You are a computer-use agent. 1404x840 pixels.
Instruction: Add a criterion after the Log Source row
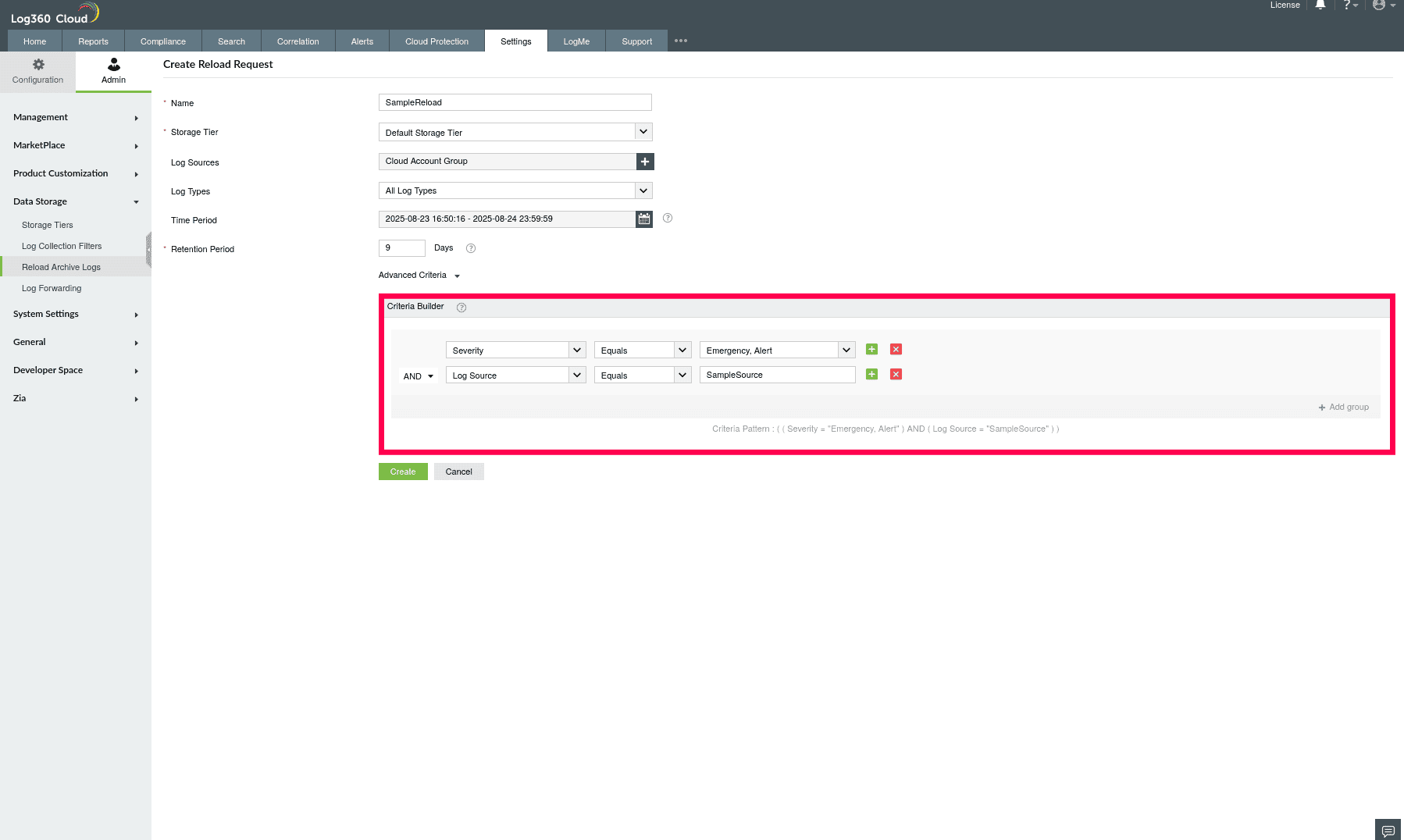[872, 375]
